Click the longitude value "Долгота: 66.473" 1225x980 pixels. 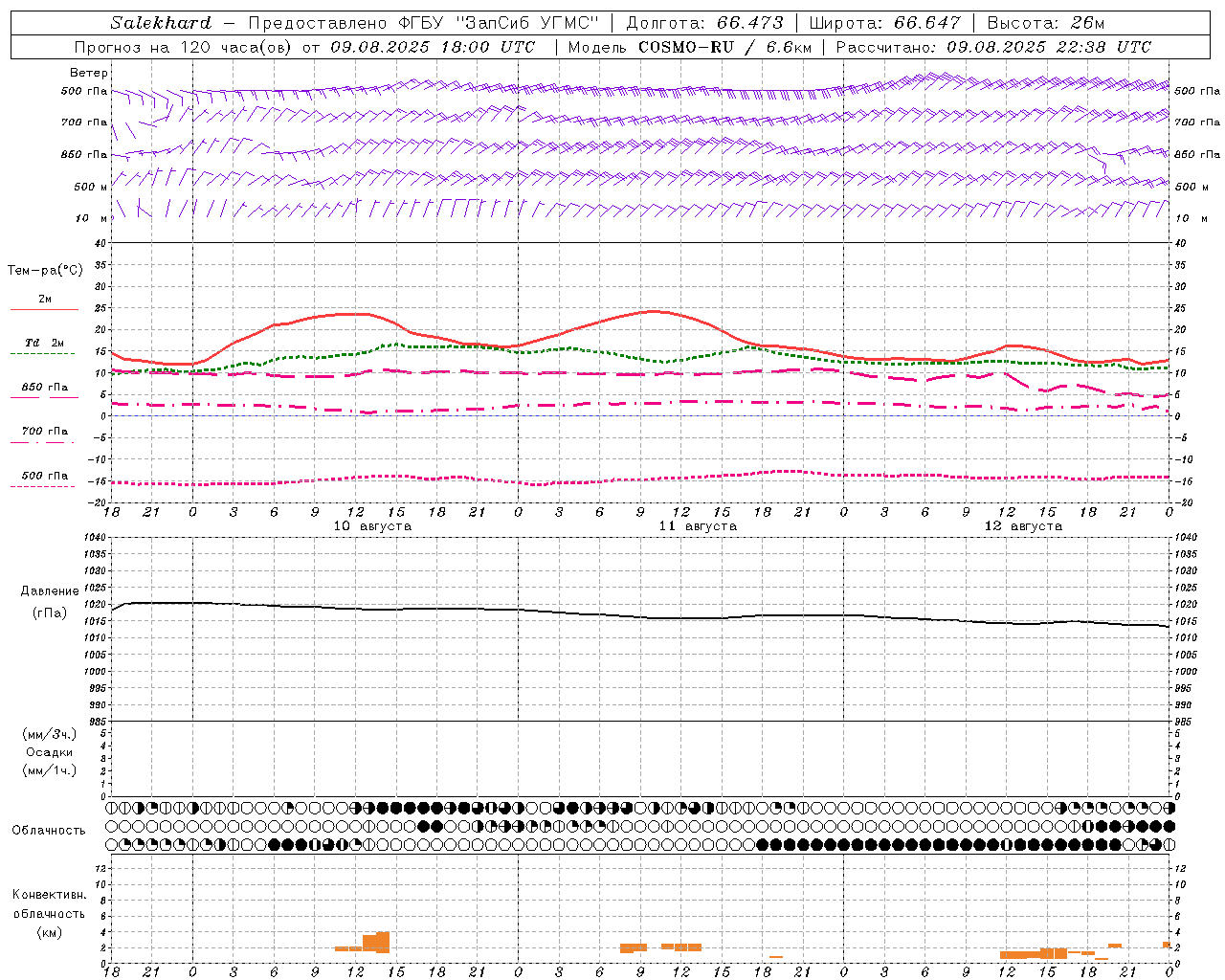click(x=705, y=23)
